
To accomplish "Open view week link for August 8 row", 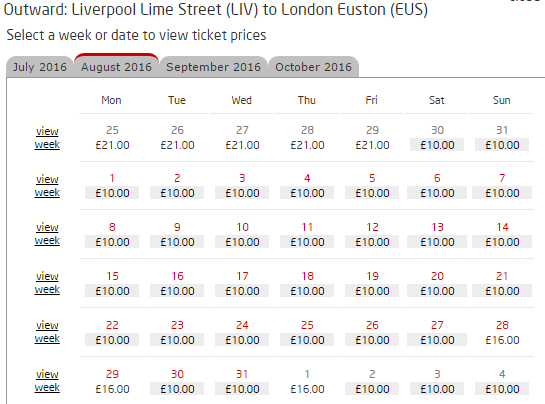I will coord(47,234).
